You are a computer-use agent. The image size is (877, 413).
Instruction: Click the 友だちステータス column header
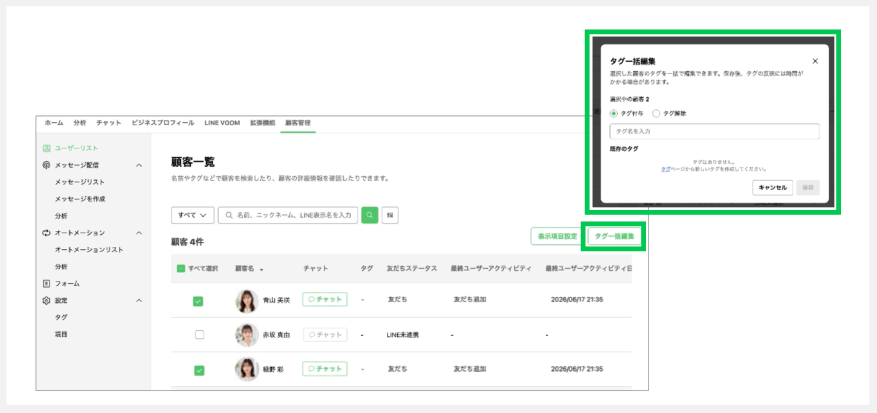point(411,269)
